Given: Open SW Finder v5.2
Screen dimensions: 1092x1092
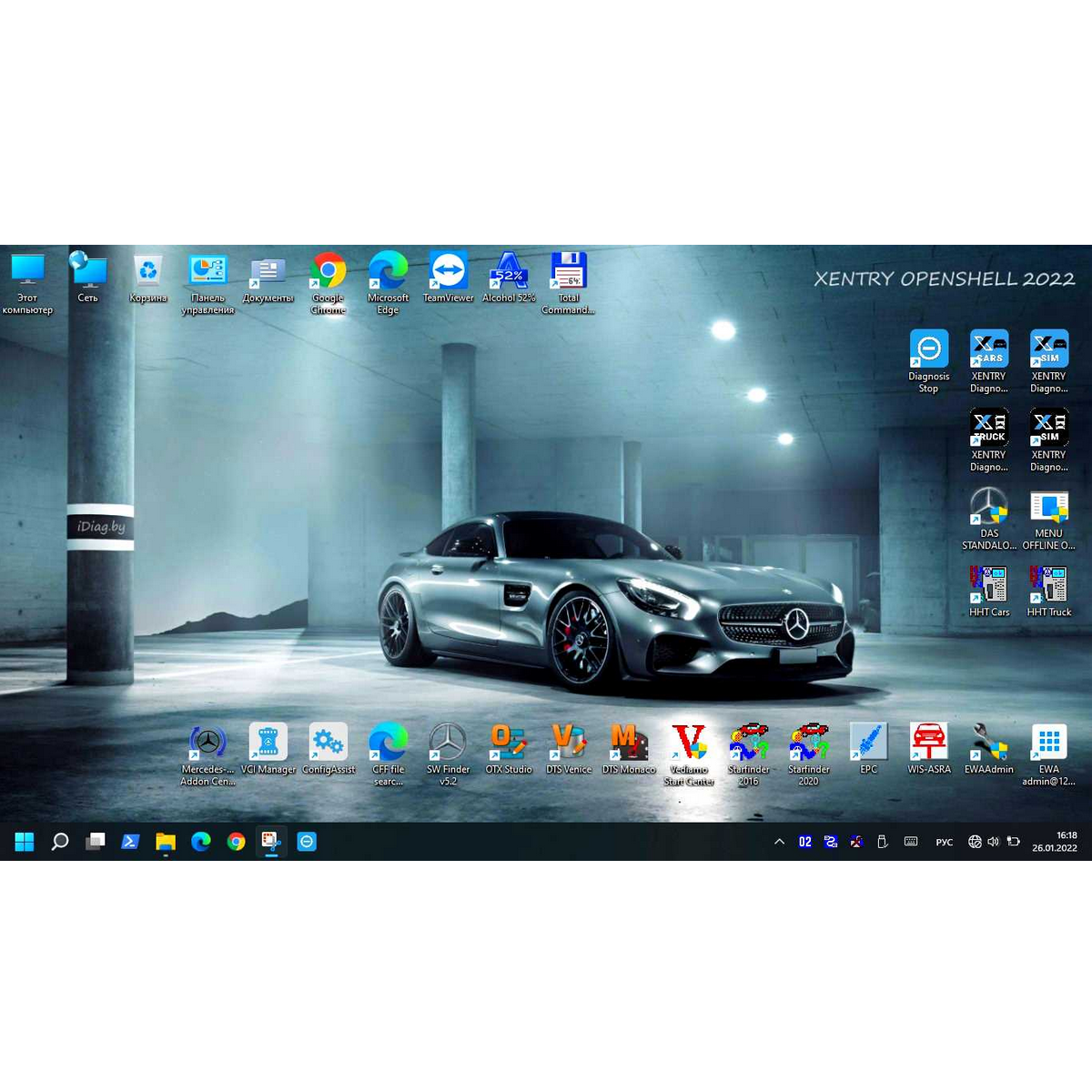Looking at the screenshot, I should tap(448, 742).
